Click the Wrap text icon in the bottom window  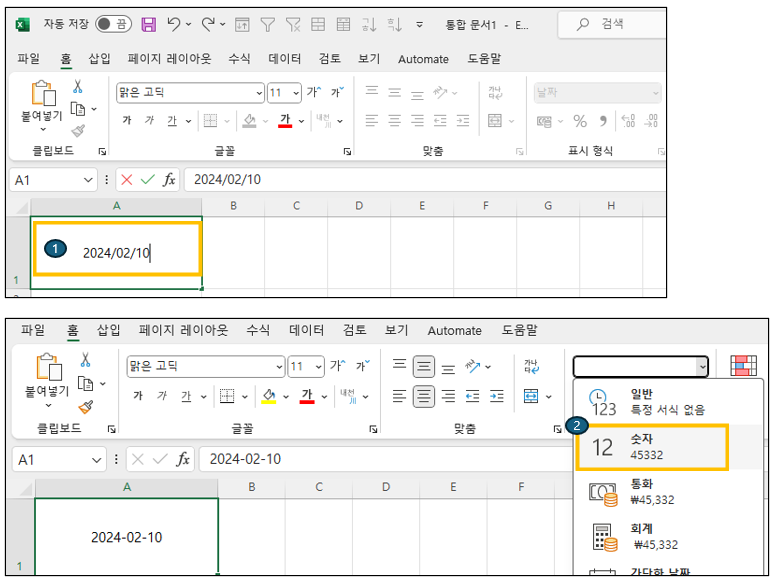coord(531,367)
